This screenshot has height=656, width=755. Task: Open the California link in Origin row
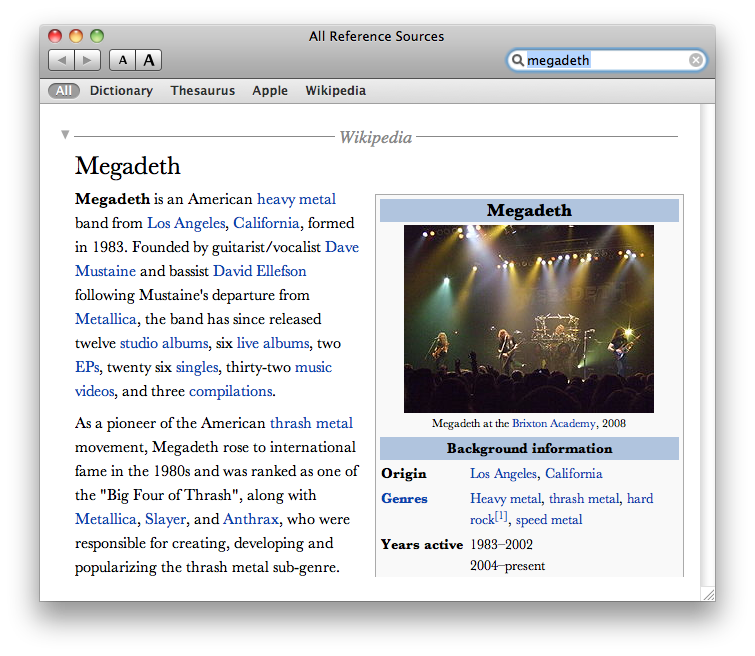click(x=573, y=473)
